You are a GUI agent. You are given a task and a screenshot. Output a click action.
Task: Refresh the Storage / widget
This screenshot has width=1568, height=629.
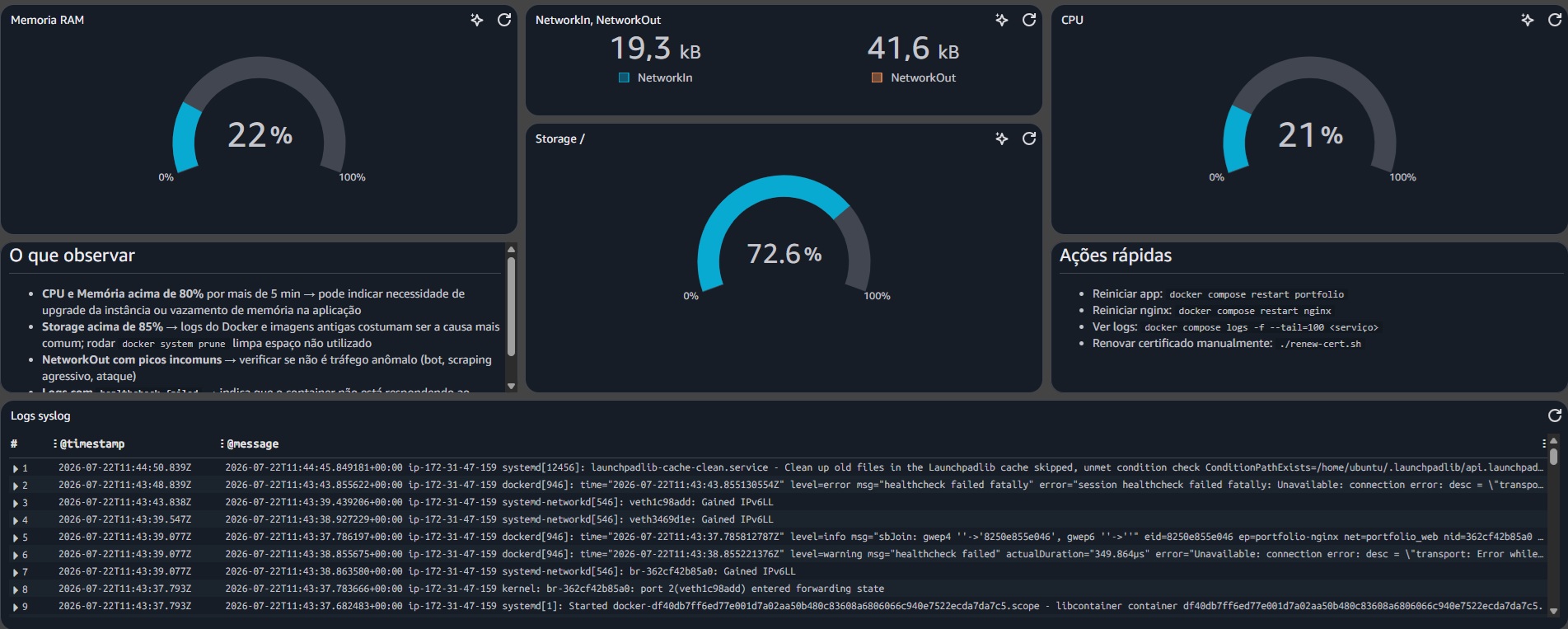click(1029, 138)
